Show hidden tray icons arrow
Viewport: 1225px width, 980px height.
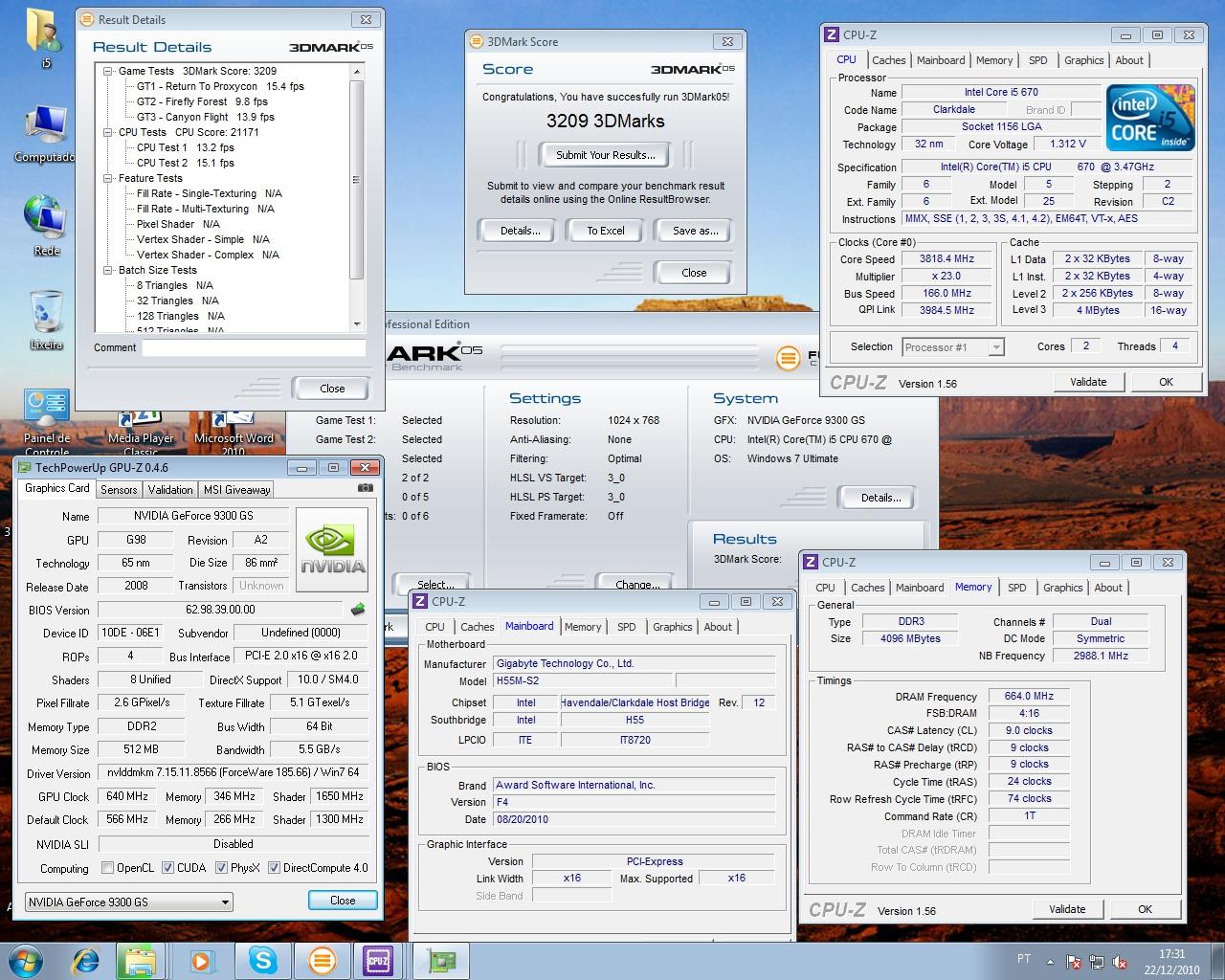[x=1051, y=962]
